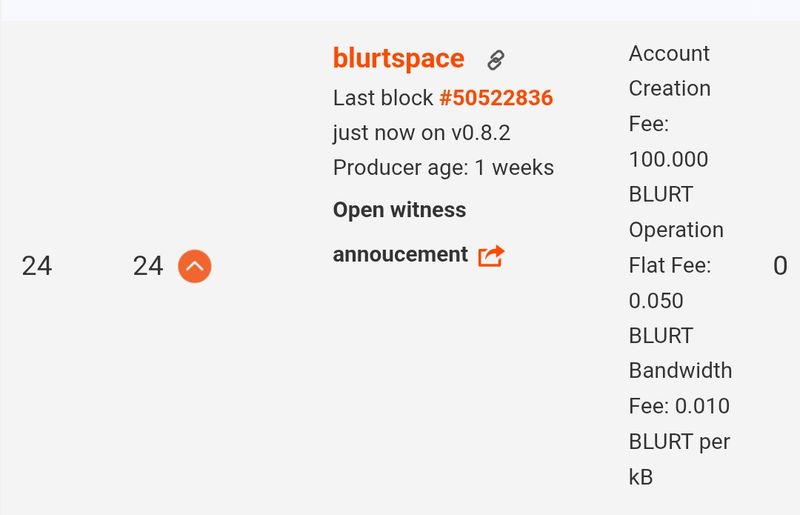Click the chain link icon beside blurtspace
800x515 pixels.
click(496, 60)
